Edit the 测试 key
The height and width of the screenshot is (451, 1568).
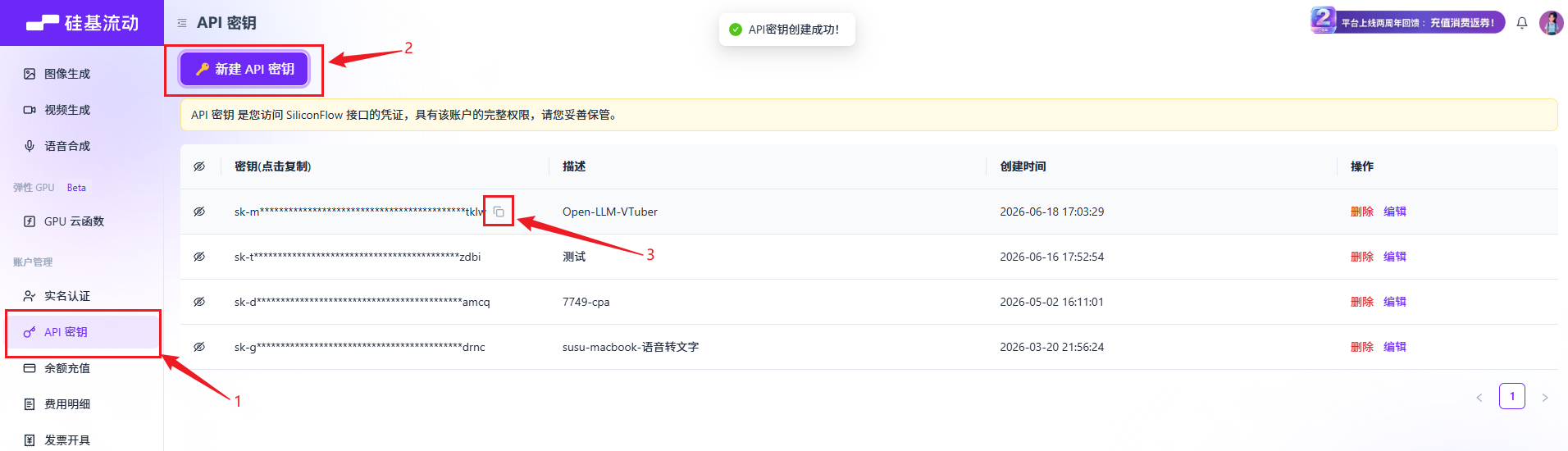pyautogui.click(x=1395, y=257)
